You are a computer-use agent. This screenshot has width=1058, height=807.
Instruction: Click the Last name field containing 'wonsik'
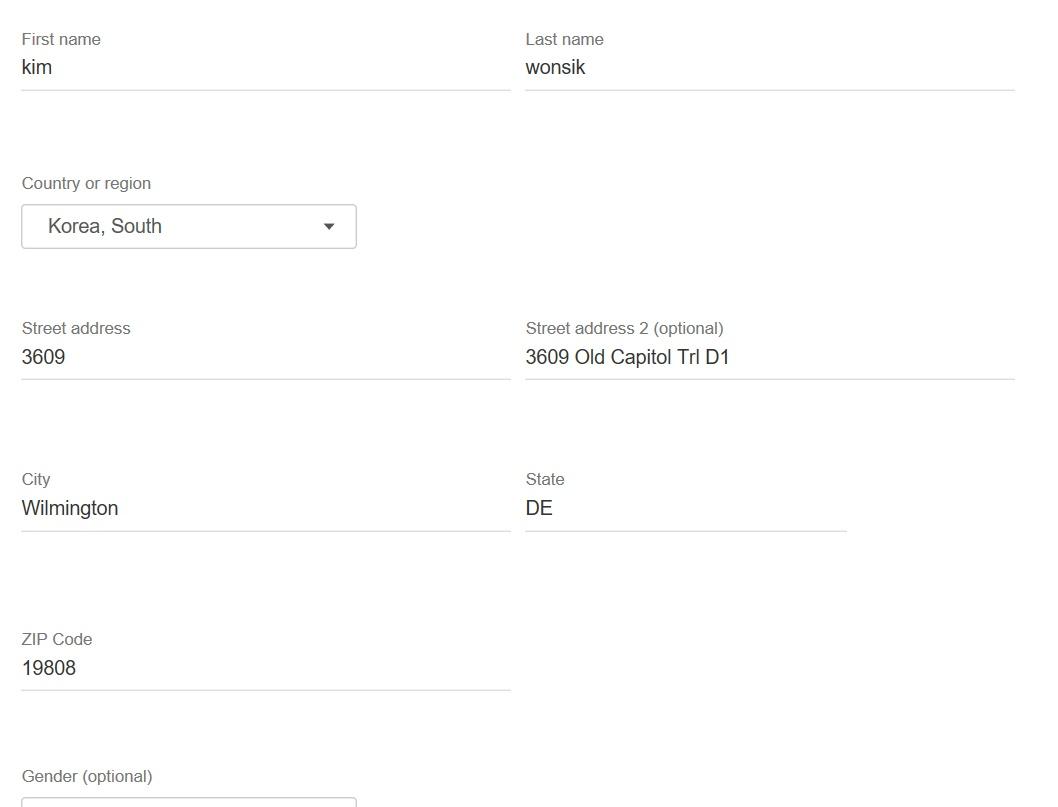[x=769, y=68]
